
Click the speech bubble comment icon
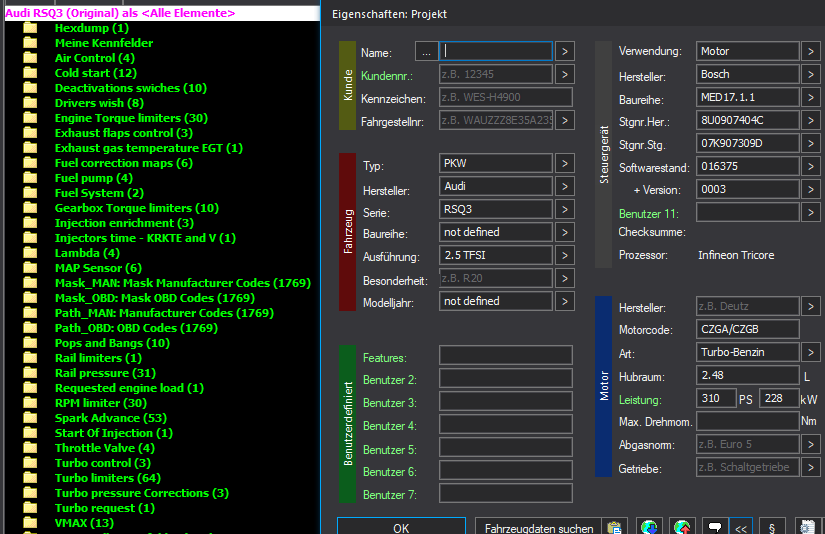pos(715,527)
